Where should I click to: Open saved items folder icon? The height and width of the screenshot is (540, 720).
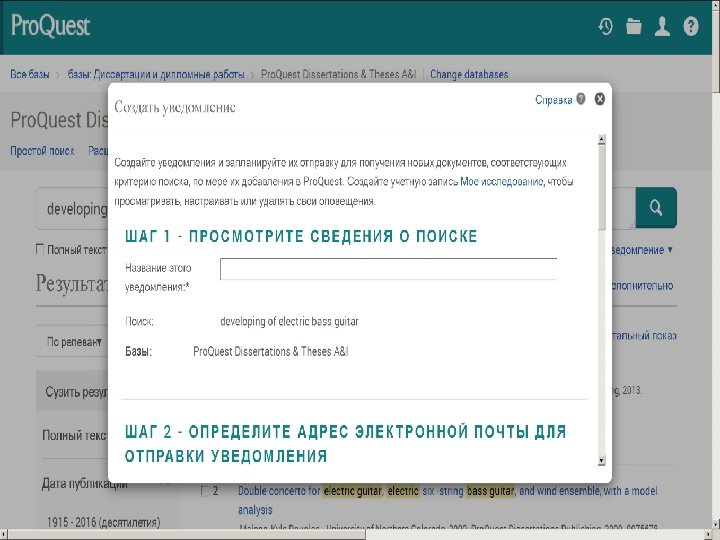coord(634,26)
